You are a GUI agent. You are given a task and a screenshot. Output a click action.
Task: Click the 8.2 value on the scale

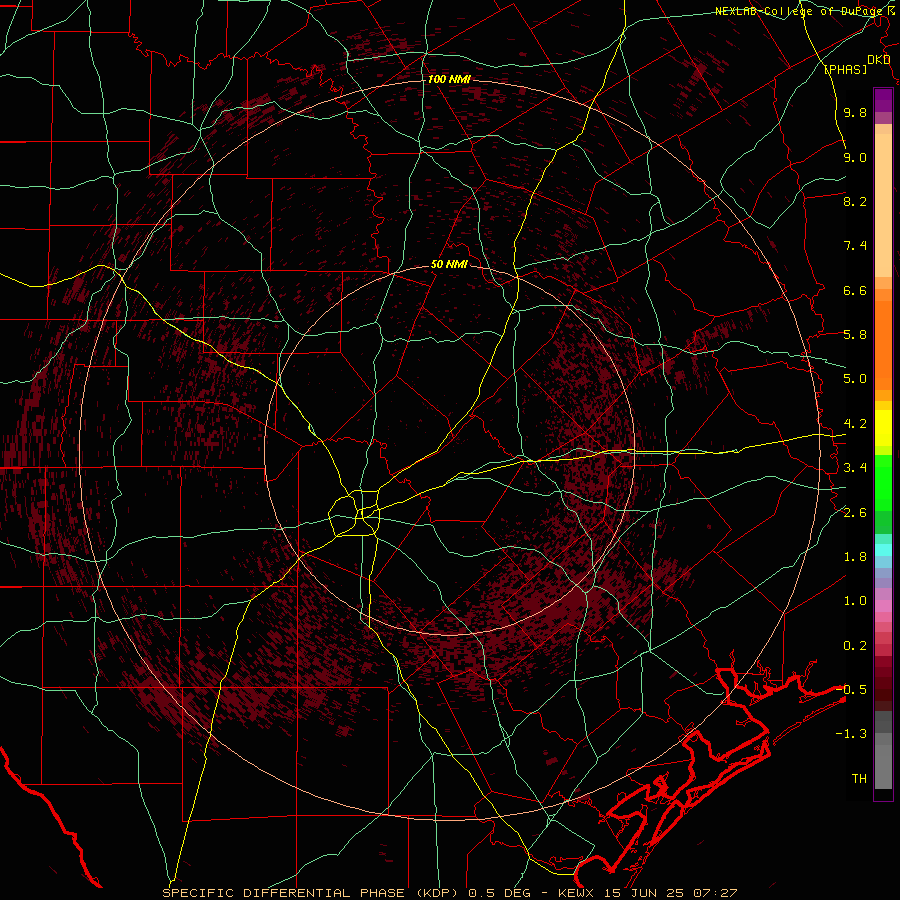click(855, 201)
